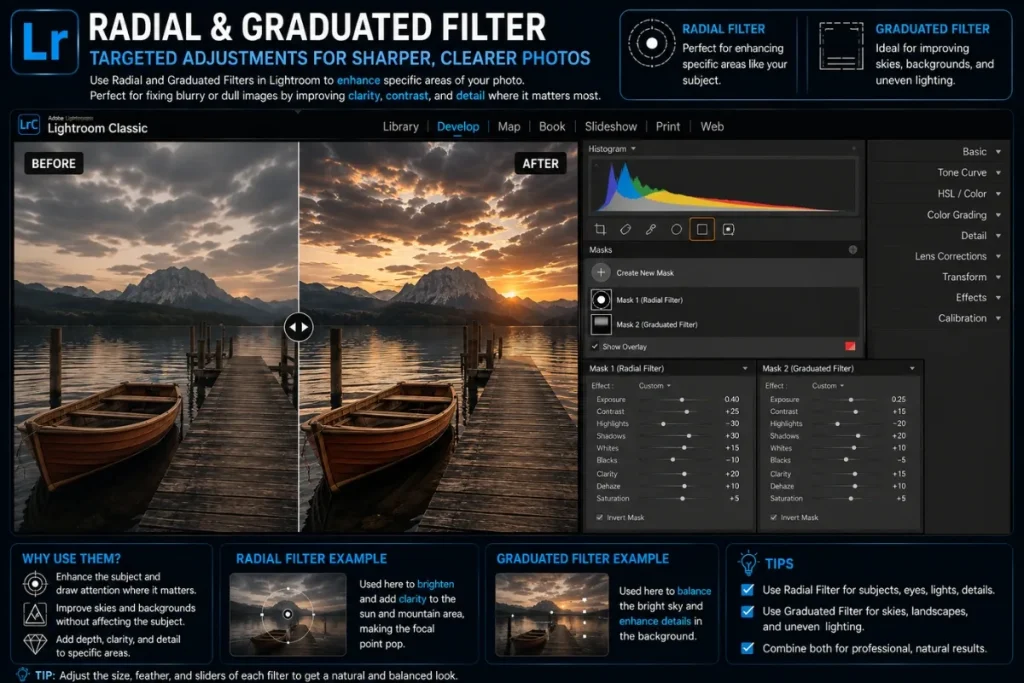Open the Effect Custom dropdown in Mask 2
Viewport: 1024px width, 683px height.
[x=828, y=386]
